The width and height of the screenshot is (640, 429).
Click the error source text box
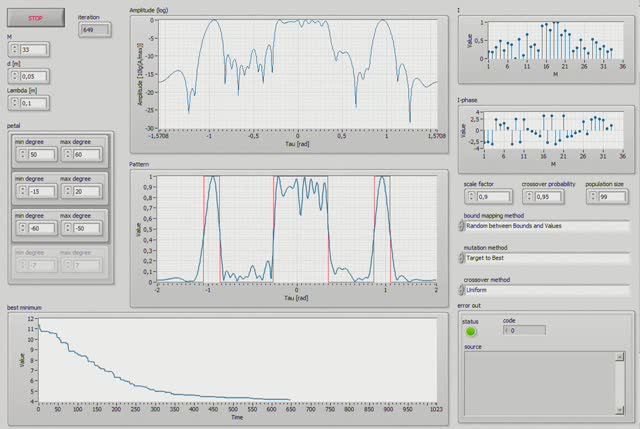point(540,383)
